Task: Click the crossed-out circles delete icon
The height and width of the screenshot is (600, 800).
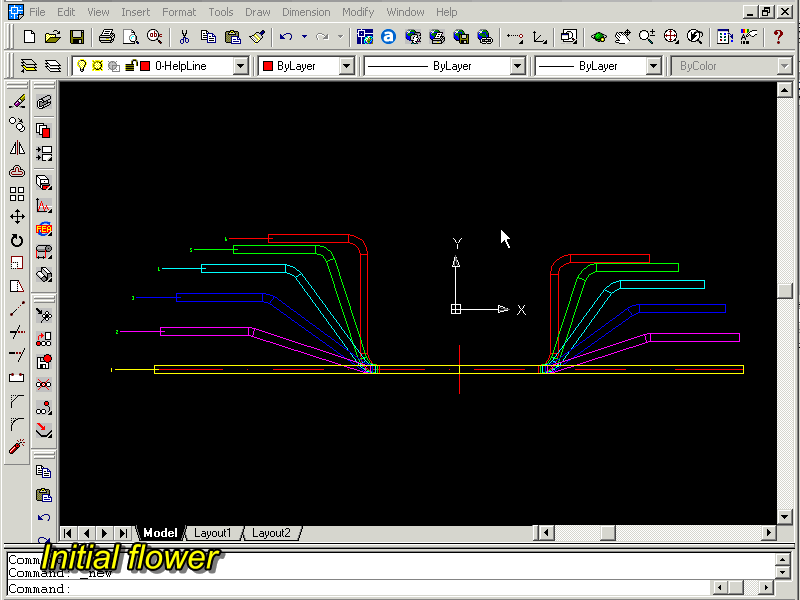Action: (44, 385)
